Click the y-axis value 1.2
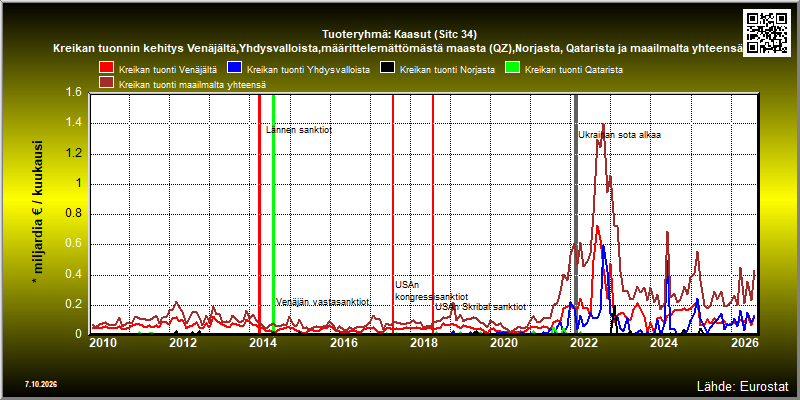800x400 pixels. coord(73,154)
